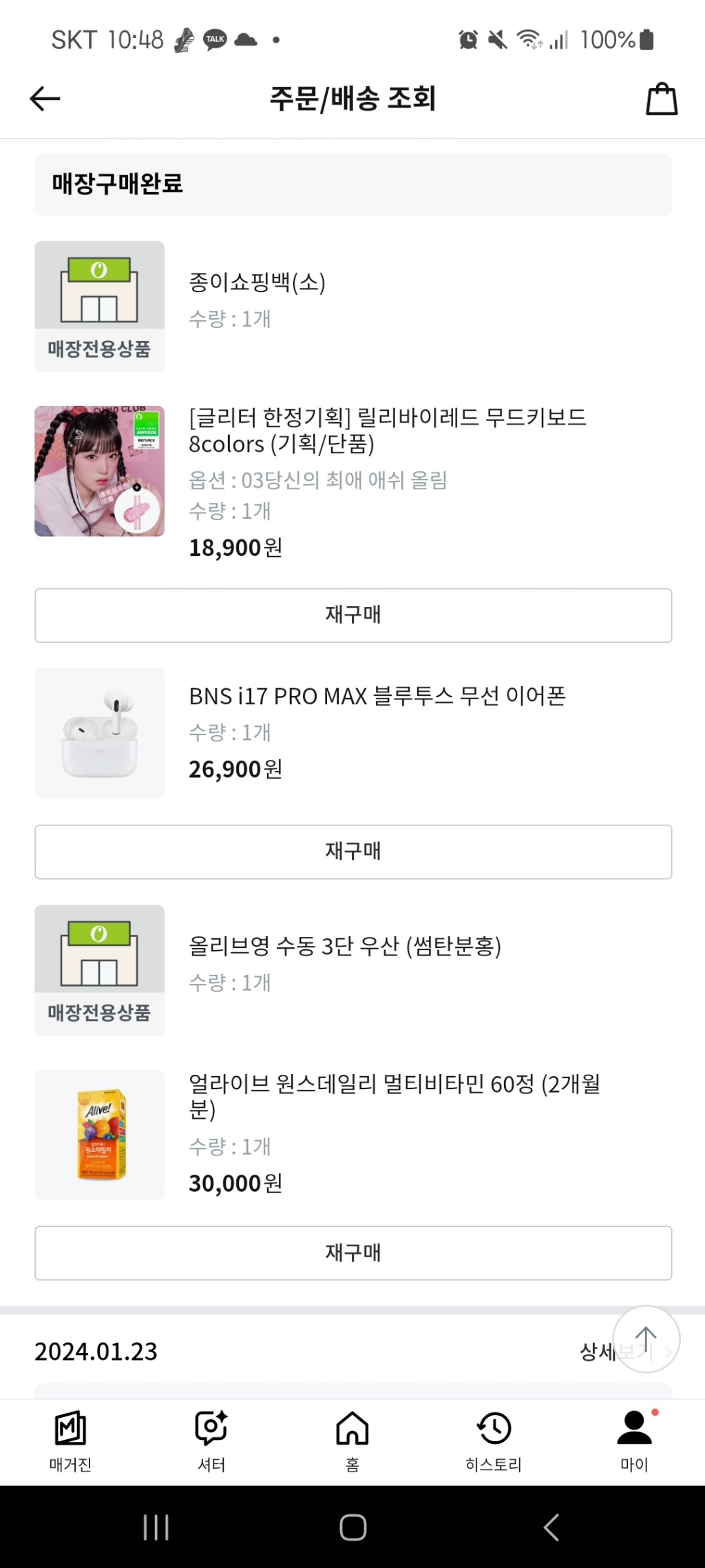Tap 재구매 for 릴리바이레드 무드키보드

click(x=353, y=615)
